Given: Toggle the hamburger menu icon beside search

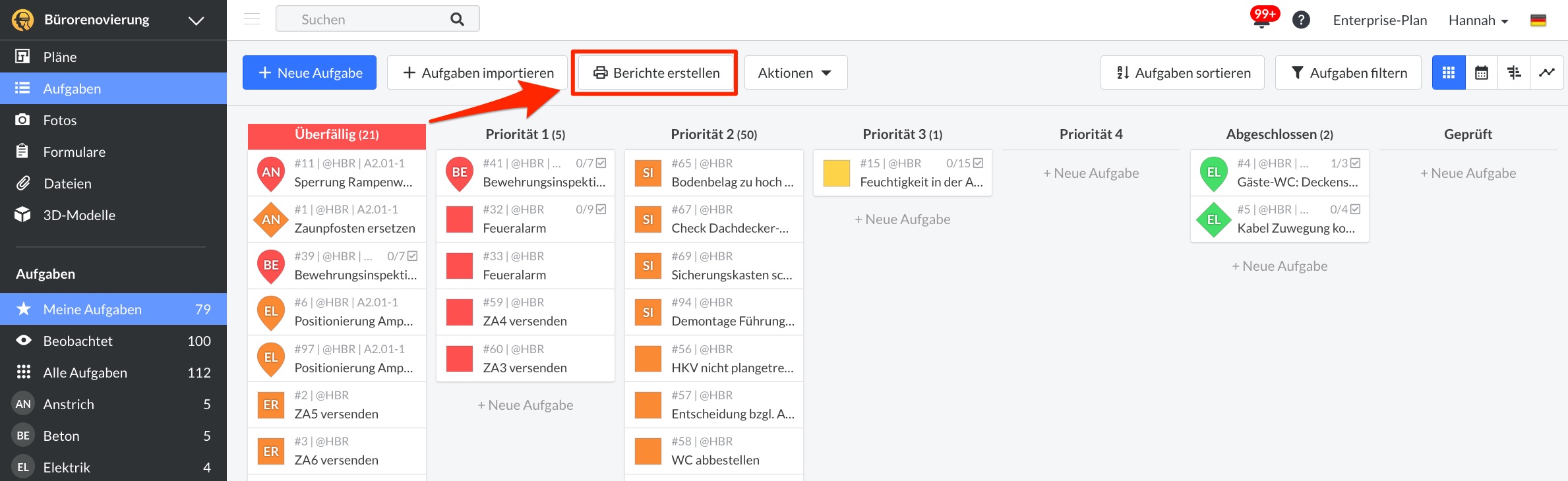Looking at the screenshot, I should coord(251,19).
